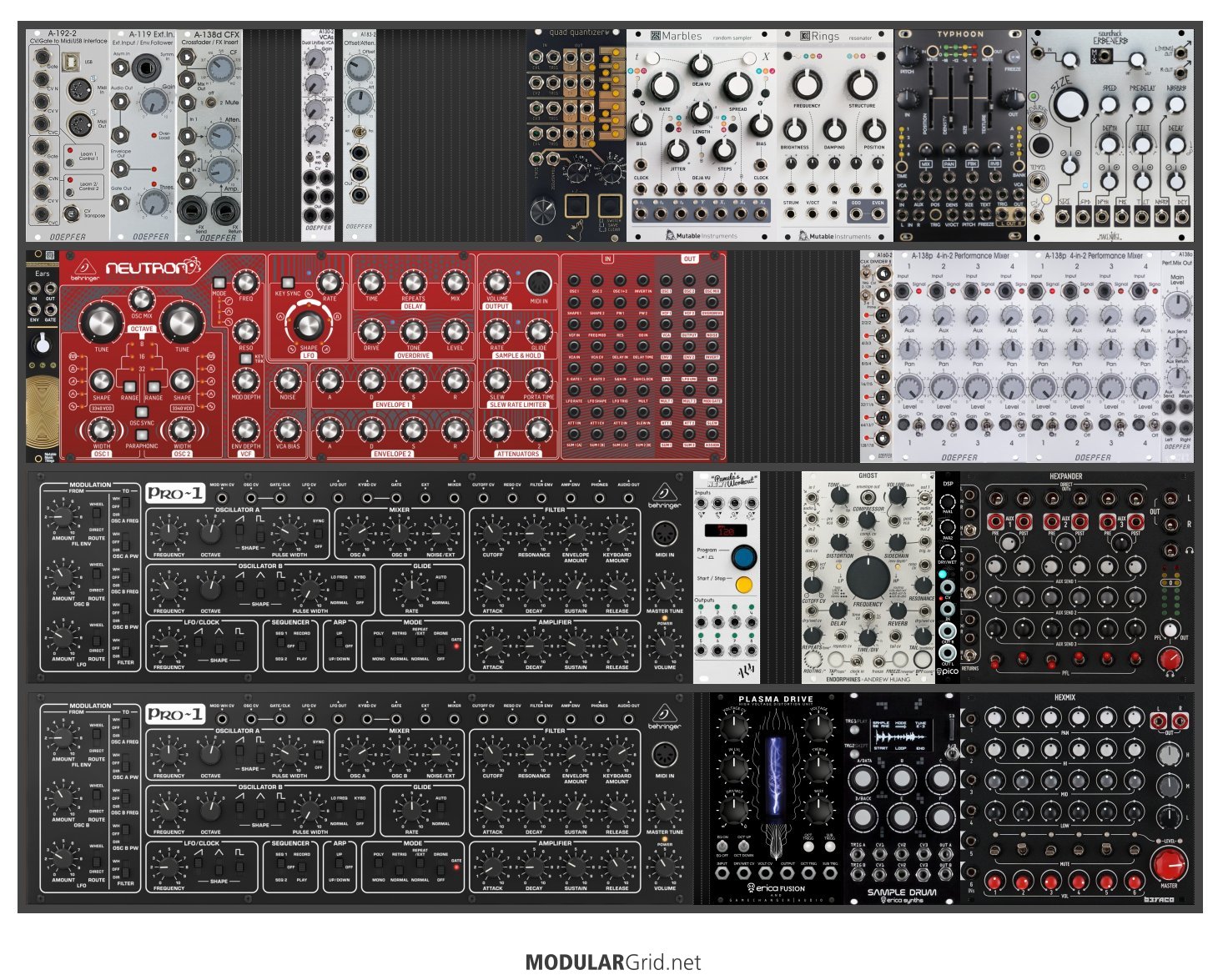Click the "PLASMA DRIVE" module title
1228x980 pixels.
point(776,699)
